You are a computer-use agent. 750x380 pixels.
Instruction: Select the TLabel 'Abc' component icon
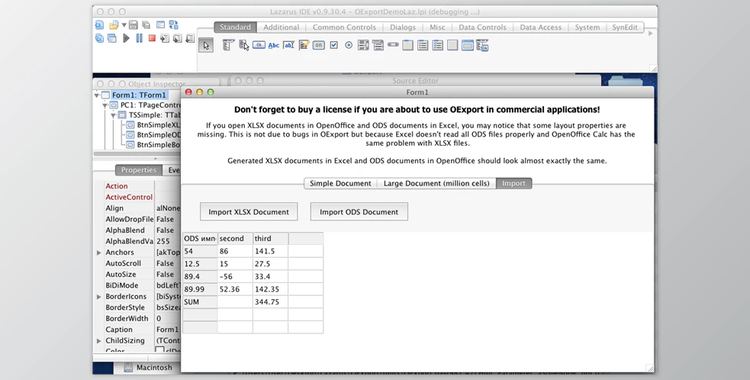point(274,45)
